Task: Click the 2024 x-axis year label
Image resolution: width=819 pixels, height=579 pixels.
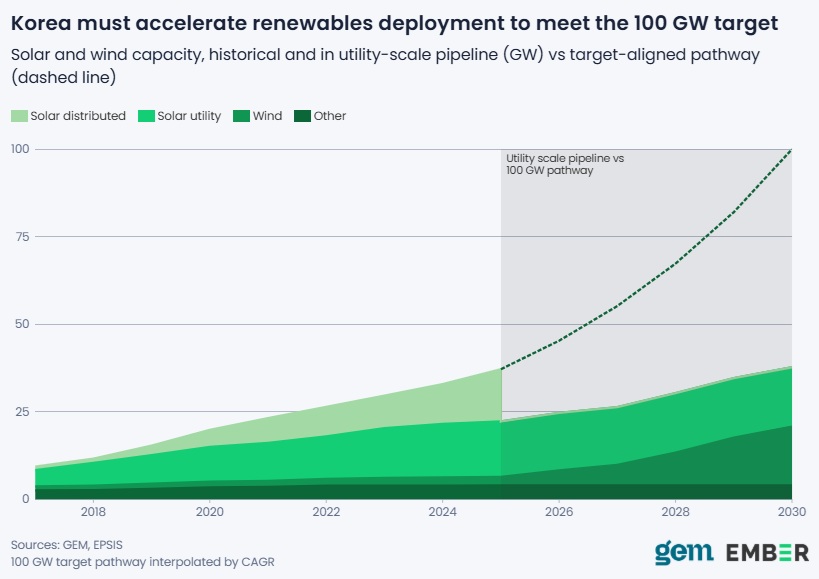Action: pyautogui.click(x=443, y=512)
